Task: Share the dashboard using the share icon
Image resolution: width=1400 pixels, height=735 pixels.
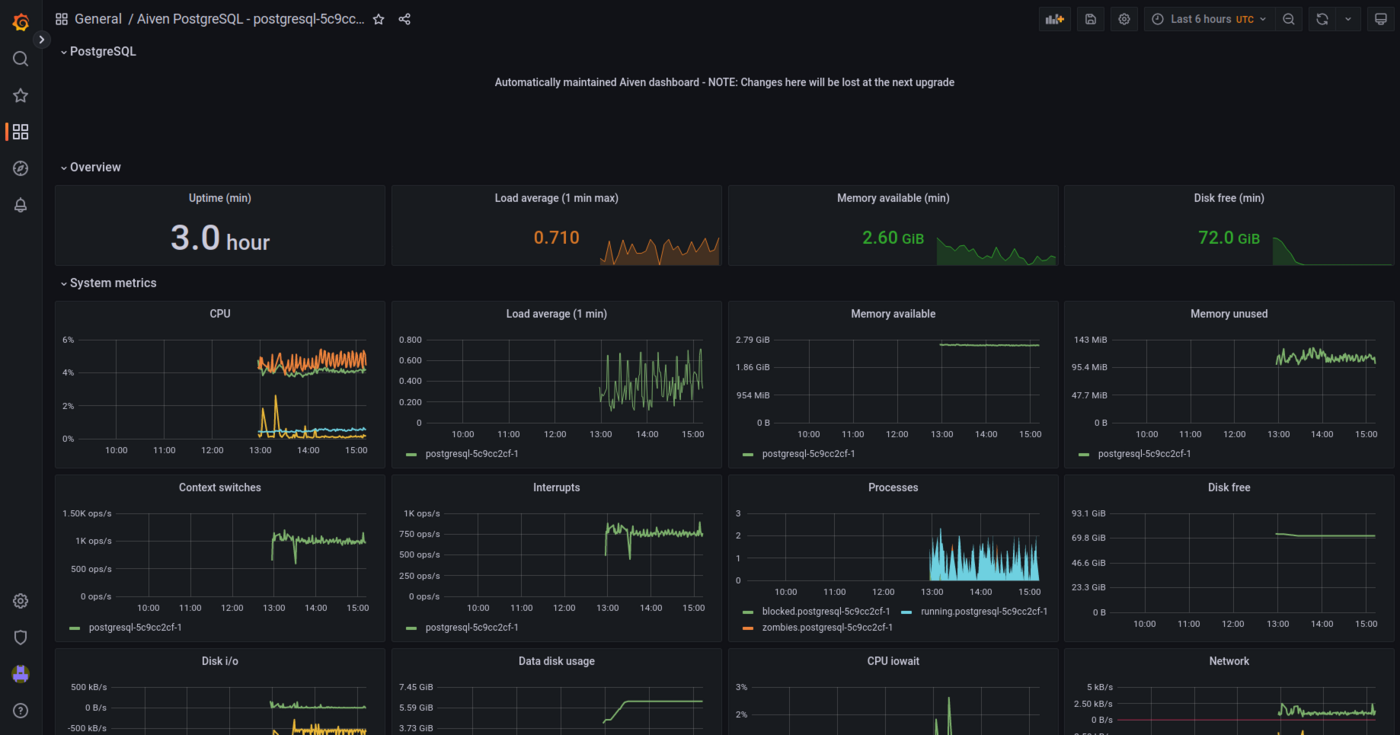Action: [x=404, y=18]
